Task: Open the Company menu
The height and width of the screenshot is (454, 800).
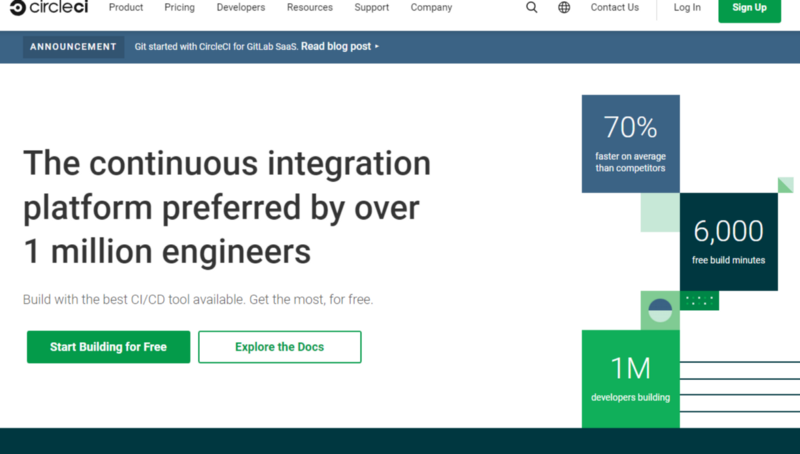Action: 431,7
